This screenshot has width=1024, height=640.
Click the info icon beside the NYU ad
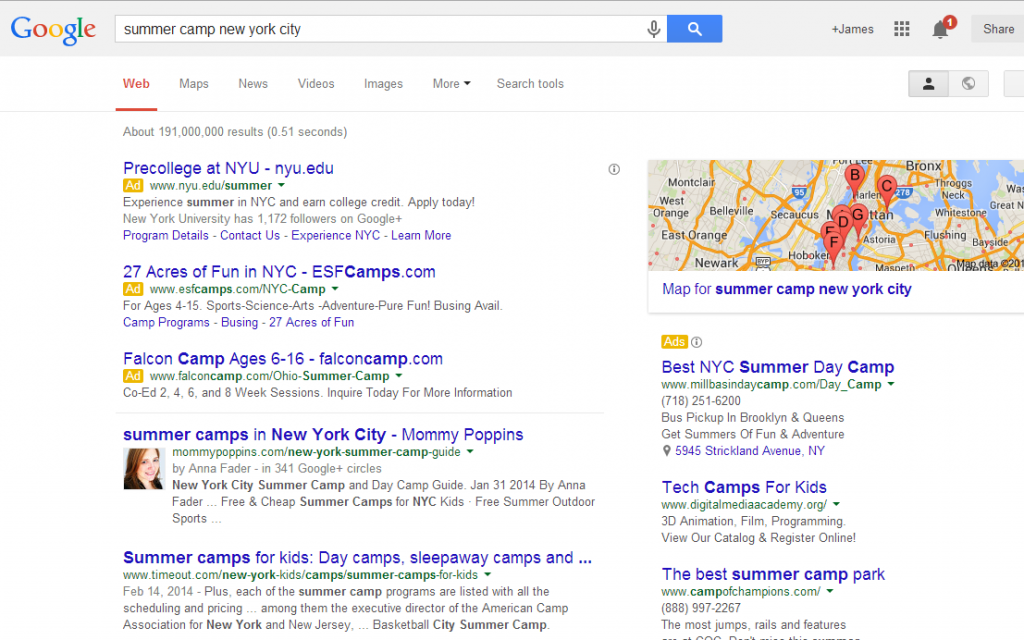614,169
